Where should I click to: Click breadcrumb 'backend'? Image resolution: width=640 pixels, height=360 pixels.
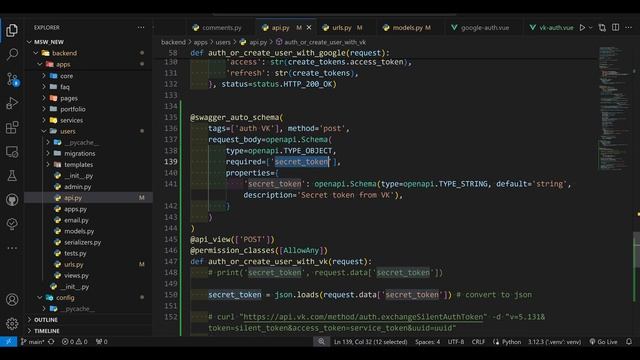tap(173, 42)
